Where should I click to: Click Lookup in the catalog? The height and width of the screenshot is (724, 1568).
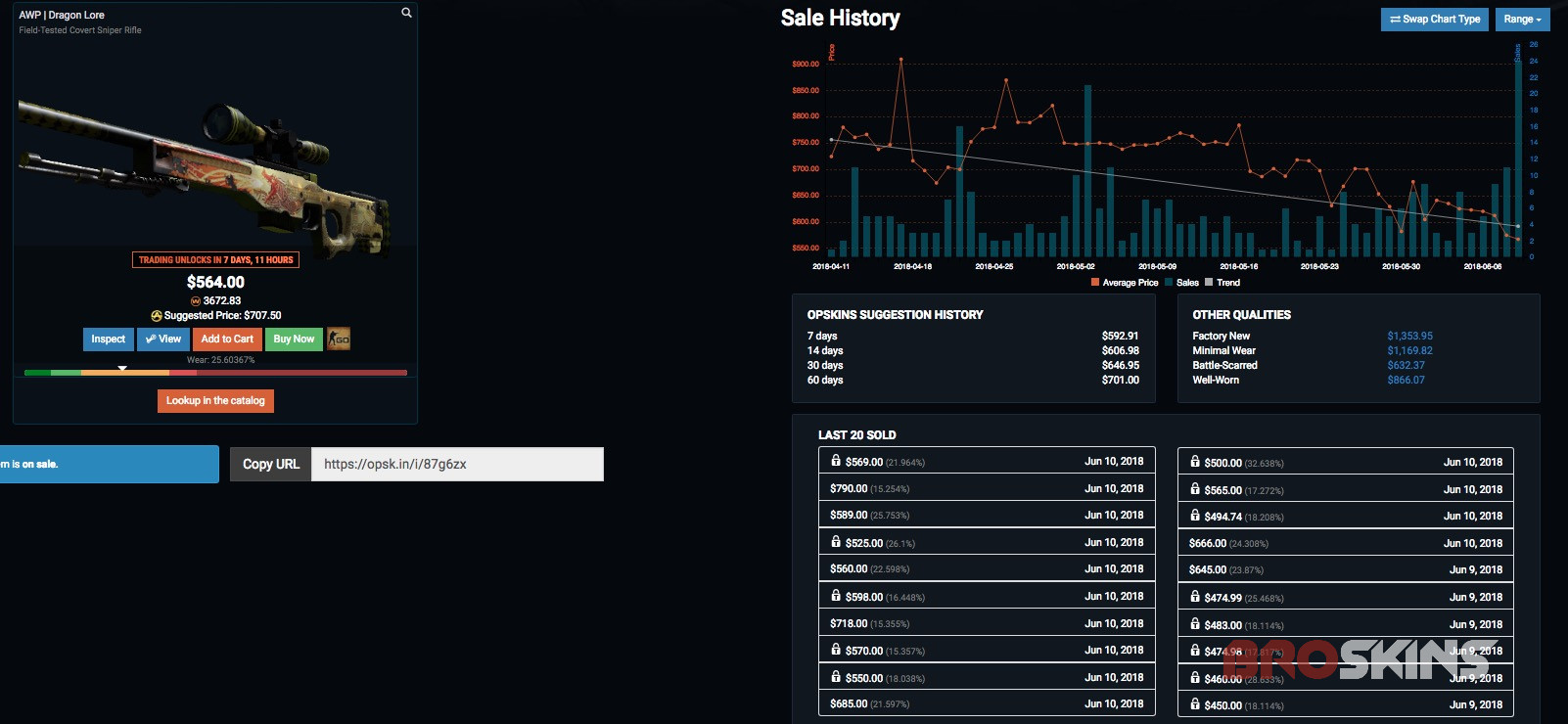click(x=215, y=400)
